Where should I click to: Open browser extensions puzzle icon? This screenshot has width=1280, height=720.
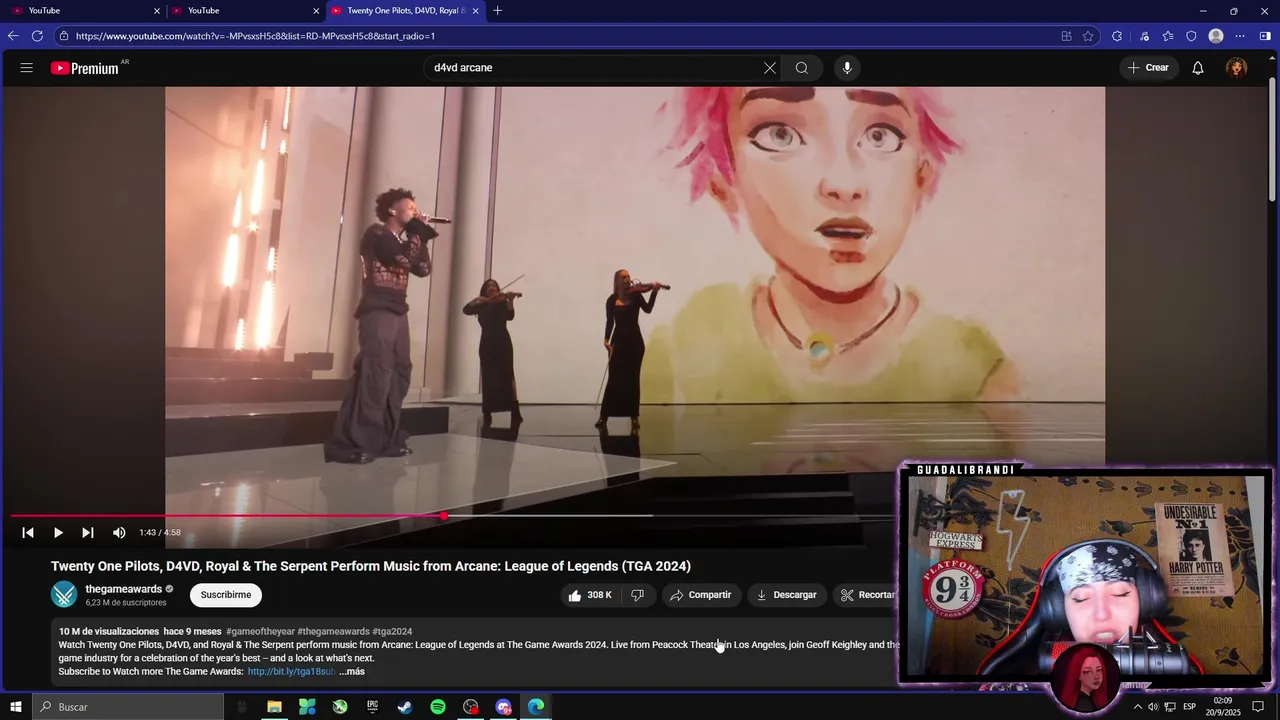(1117, 36)
